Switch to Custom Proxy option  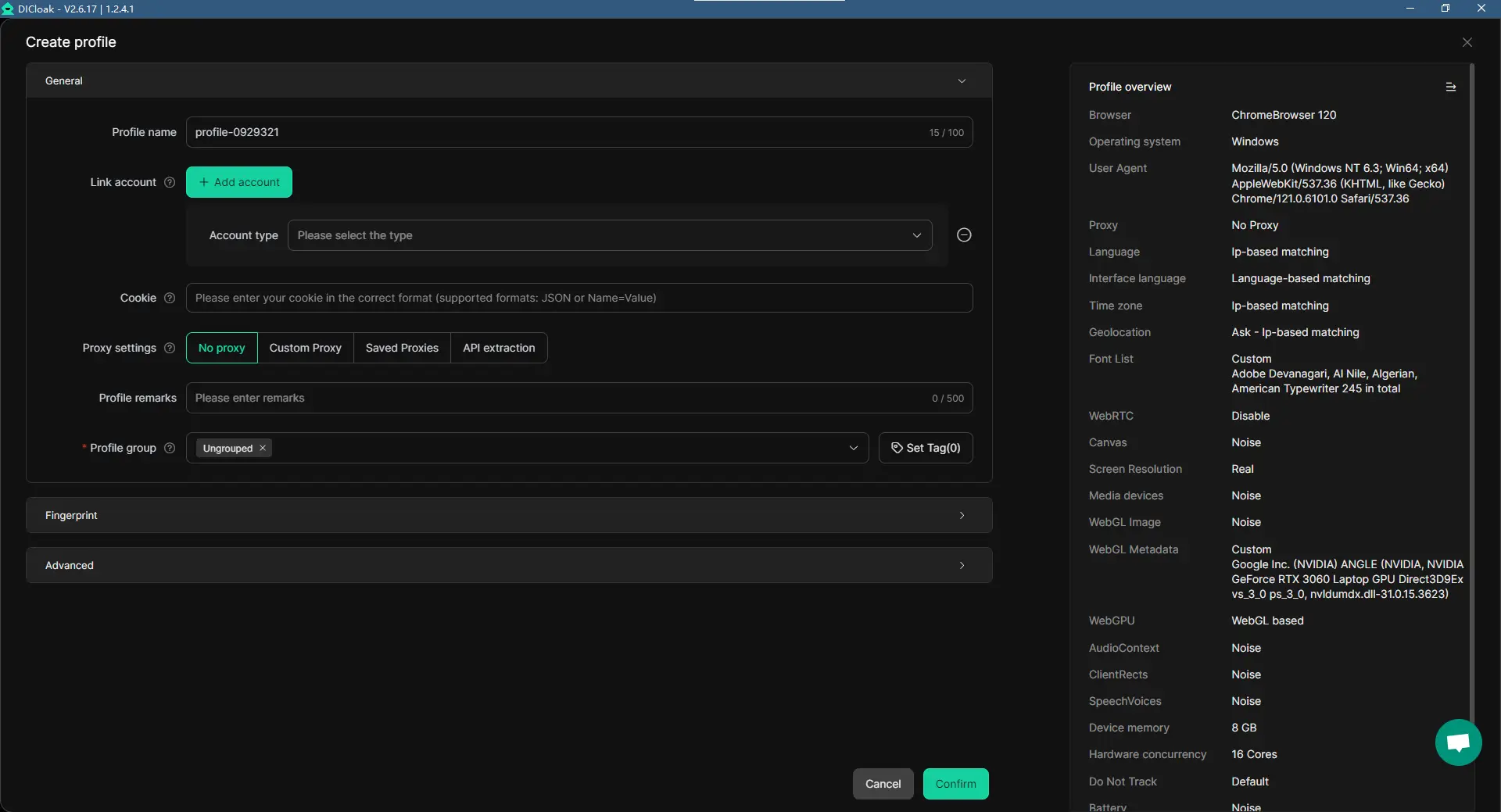click(x=305, y=348)
